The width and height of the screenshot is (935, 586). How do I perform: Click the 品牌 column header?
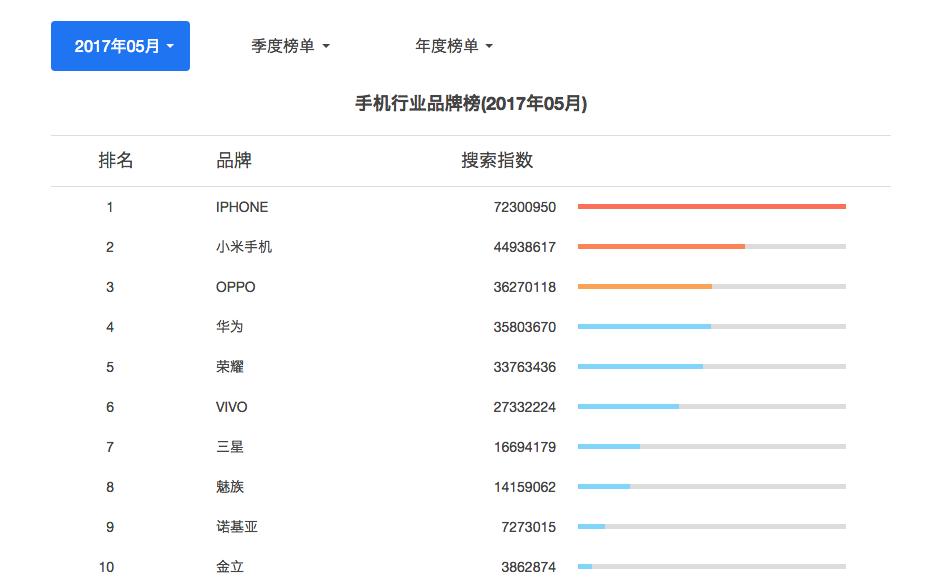point(234,160)
